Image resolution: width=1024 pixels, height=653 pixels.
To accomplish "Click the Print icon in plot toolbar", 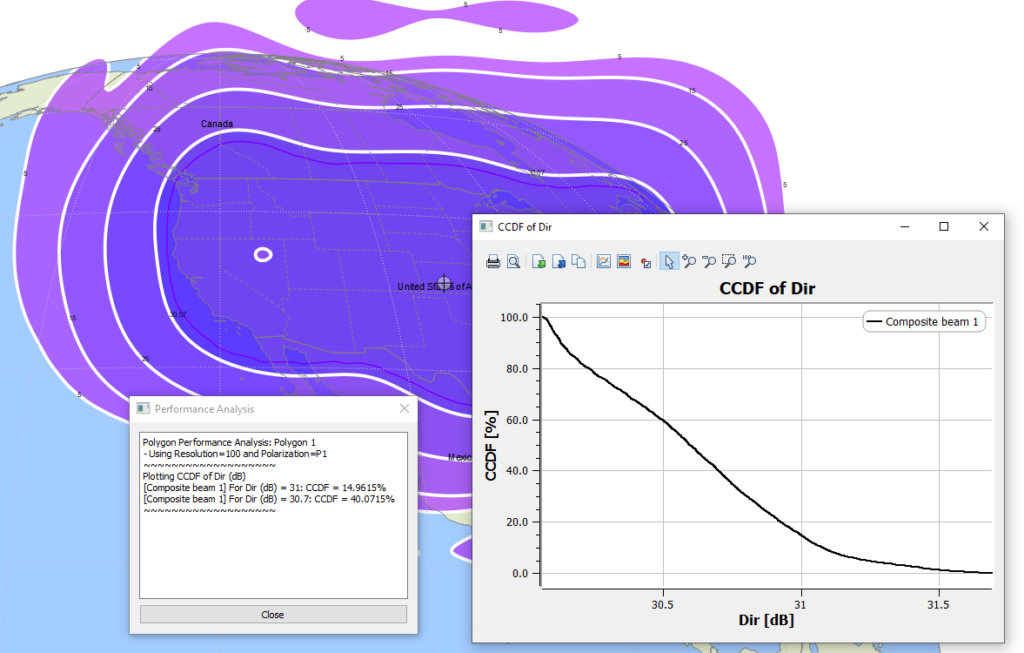I will click(x=493, y=262).
